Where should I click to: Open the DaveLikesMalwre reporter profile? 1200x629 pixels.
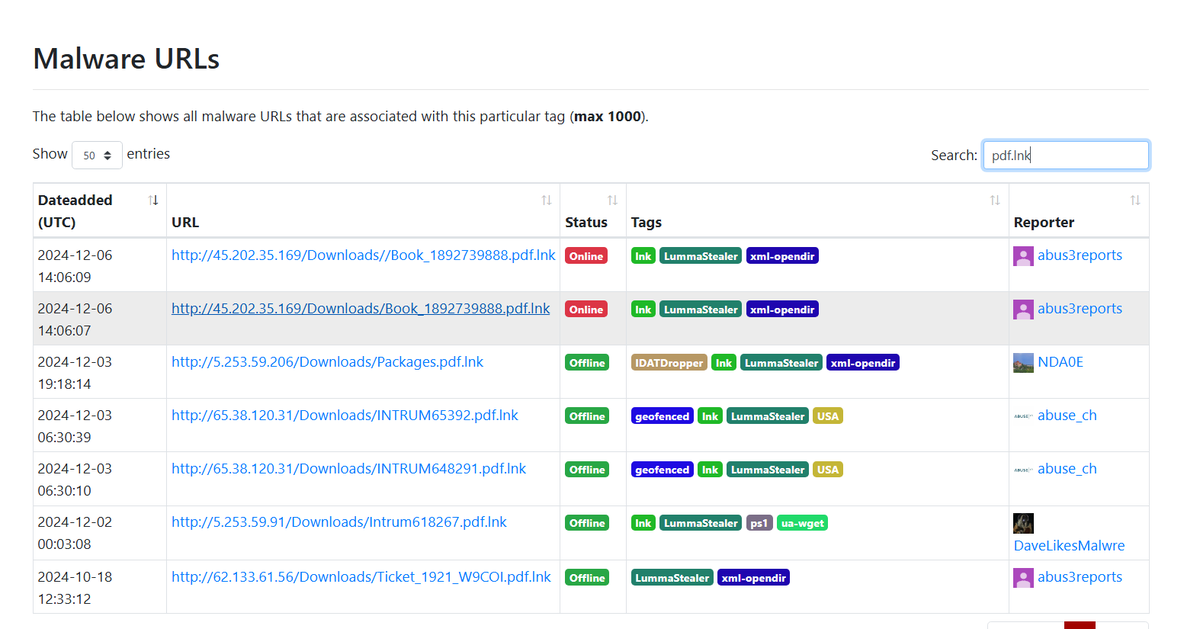pyautogui.click(x=1069, y=546)
